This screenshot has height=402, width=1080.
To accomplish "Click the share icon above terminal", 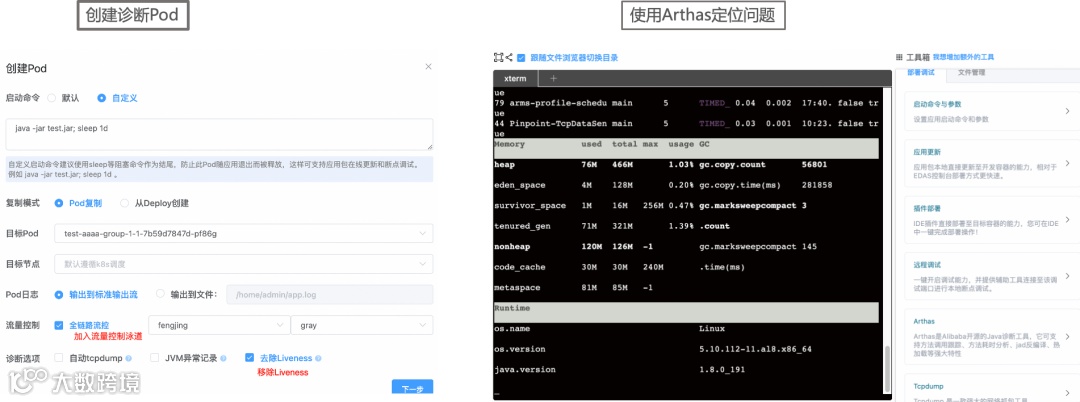I will (509, 58).
